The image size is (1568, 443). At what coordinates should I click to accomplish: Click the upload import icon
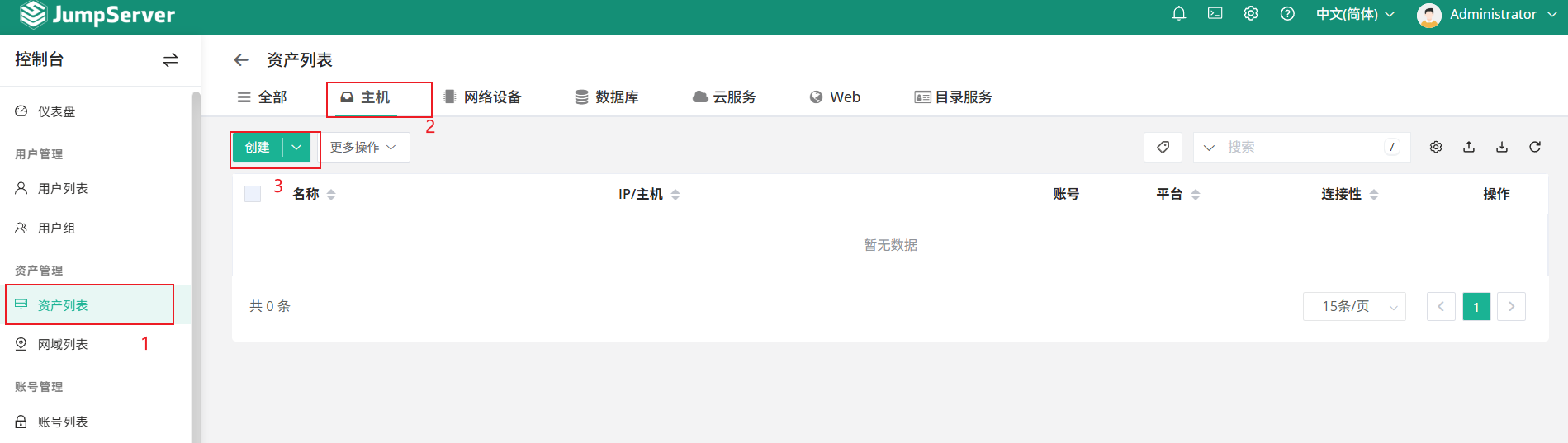(x=1469, y=147)
